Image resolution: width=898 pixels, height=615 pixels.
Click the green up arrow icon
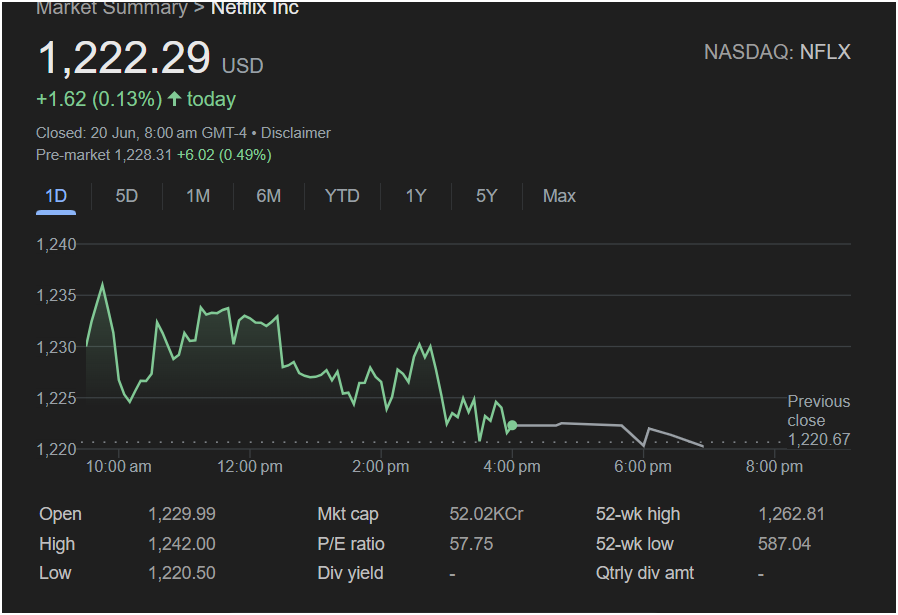175,99
